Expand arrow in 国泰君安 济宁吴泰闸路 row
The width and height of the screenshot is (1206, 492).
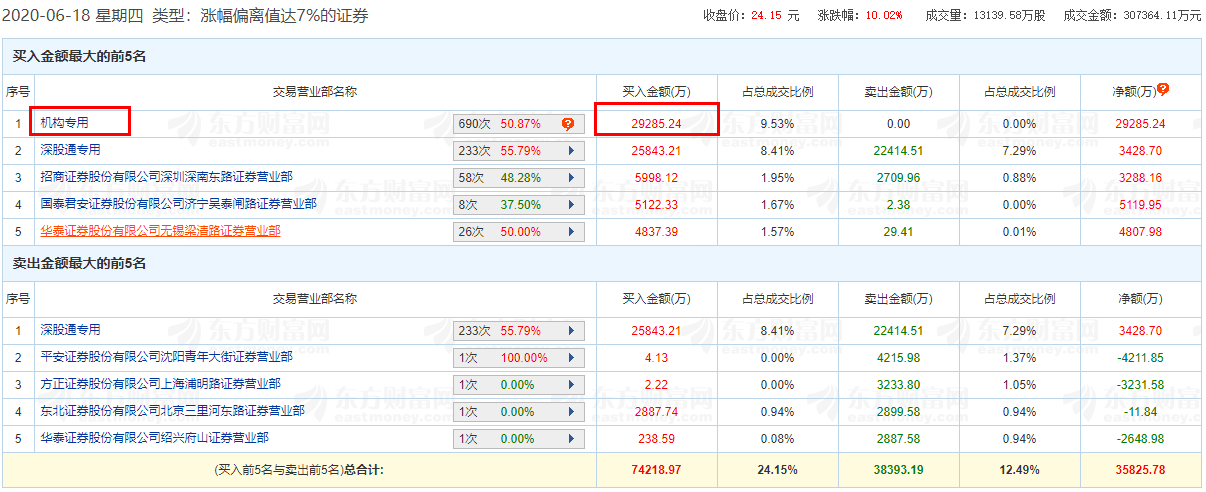(x=571, y=205)
